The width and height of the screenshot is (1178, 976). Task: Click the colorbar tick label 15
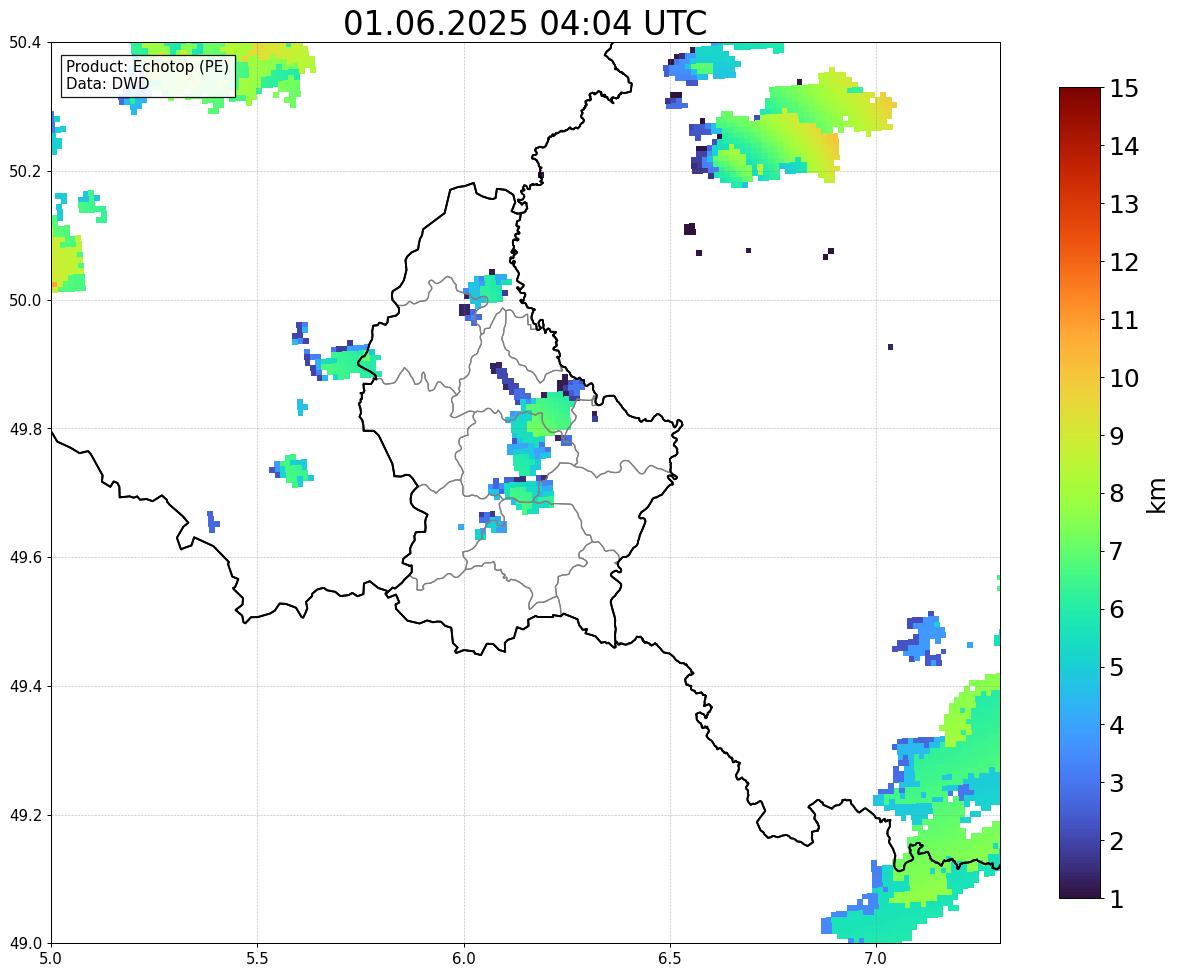(1124, 89)
